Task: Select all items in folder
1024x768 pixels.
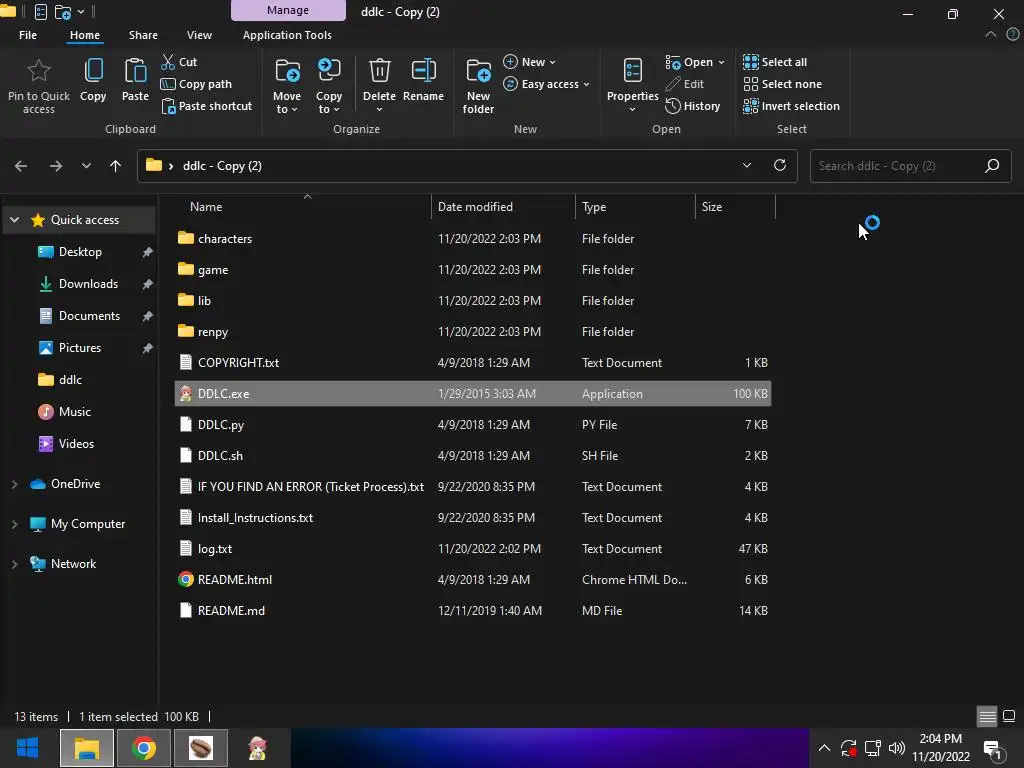Action: (x=775, y=62)
